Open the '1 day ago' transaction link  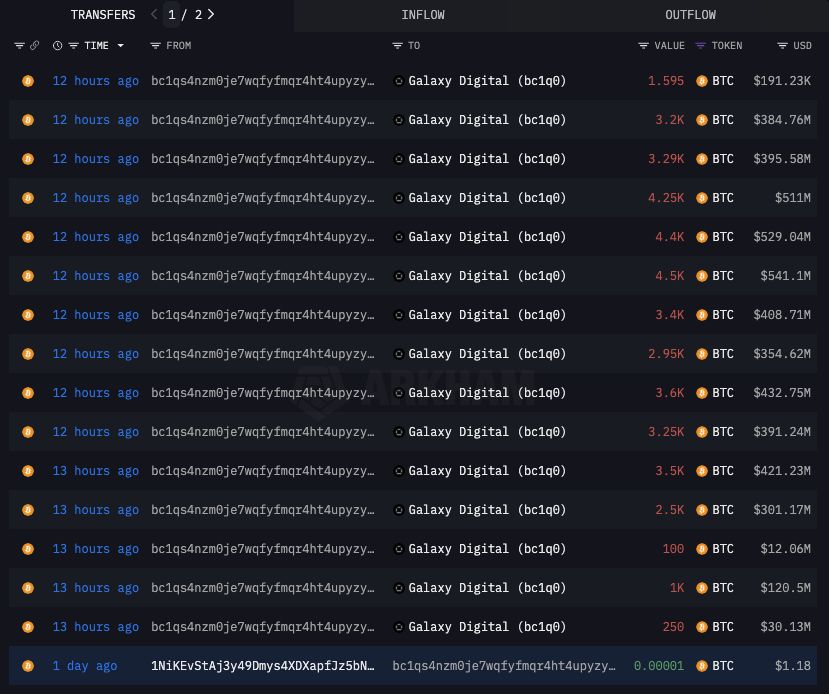(x=85, y=666)
